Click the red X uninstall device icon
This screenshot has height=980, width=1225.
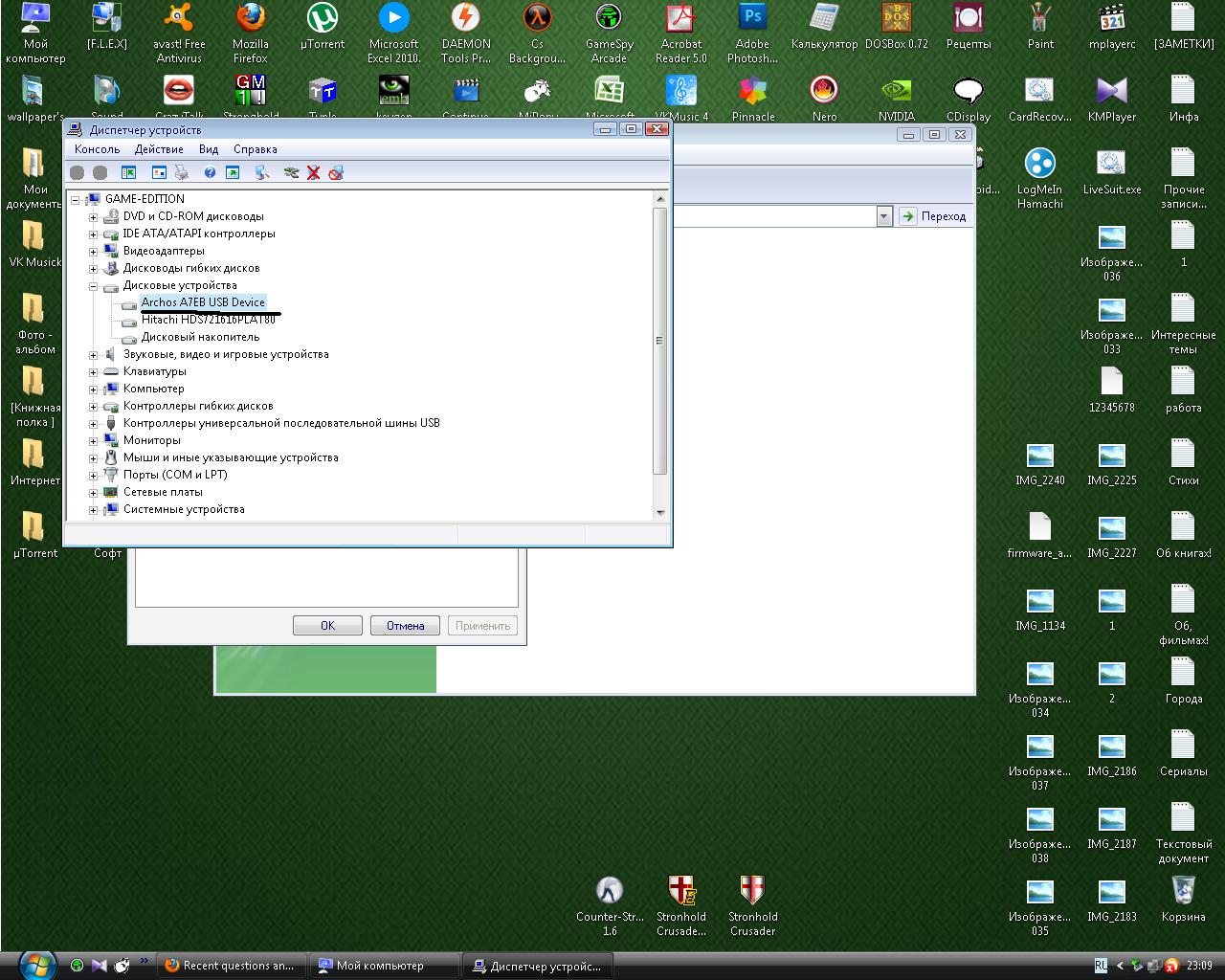(313, 173)
